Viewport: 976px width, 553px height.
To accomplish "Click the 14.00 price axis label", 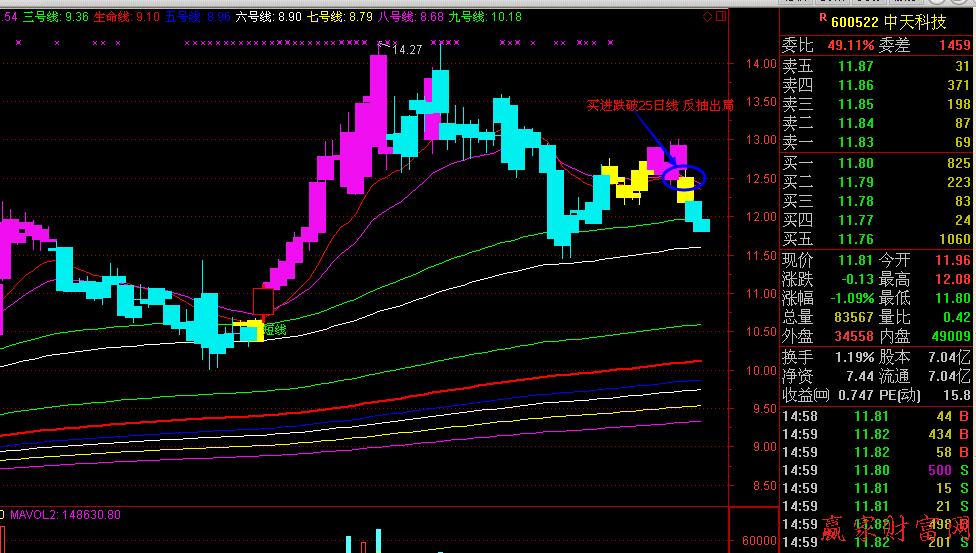I will coord(761,64).
